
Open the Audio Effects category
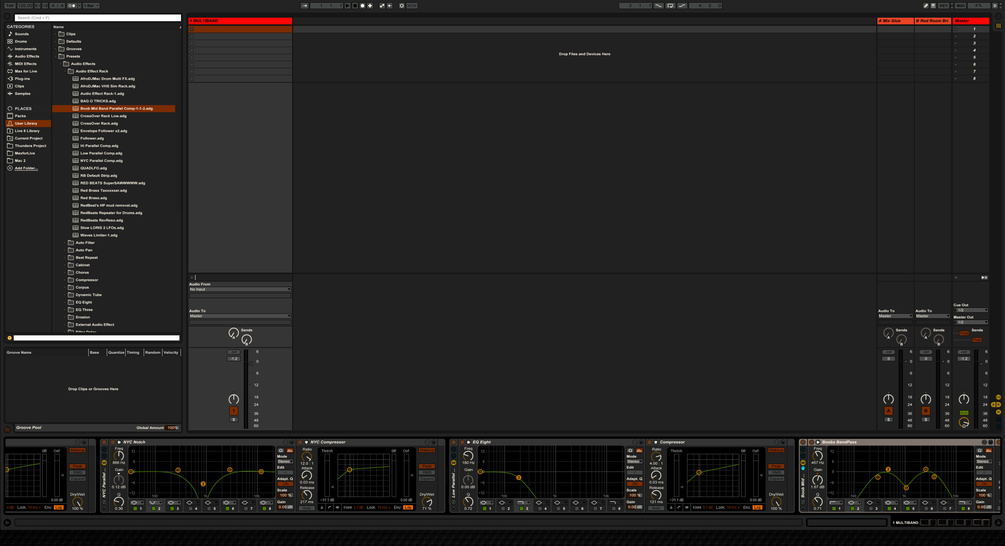26,56
